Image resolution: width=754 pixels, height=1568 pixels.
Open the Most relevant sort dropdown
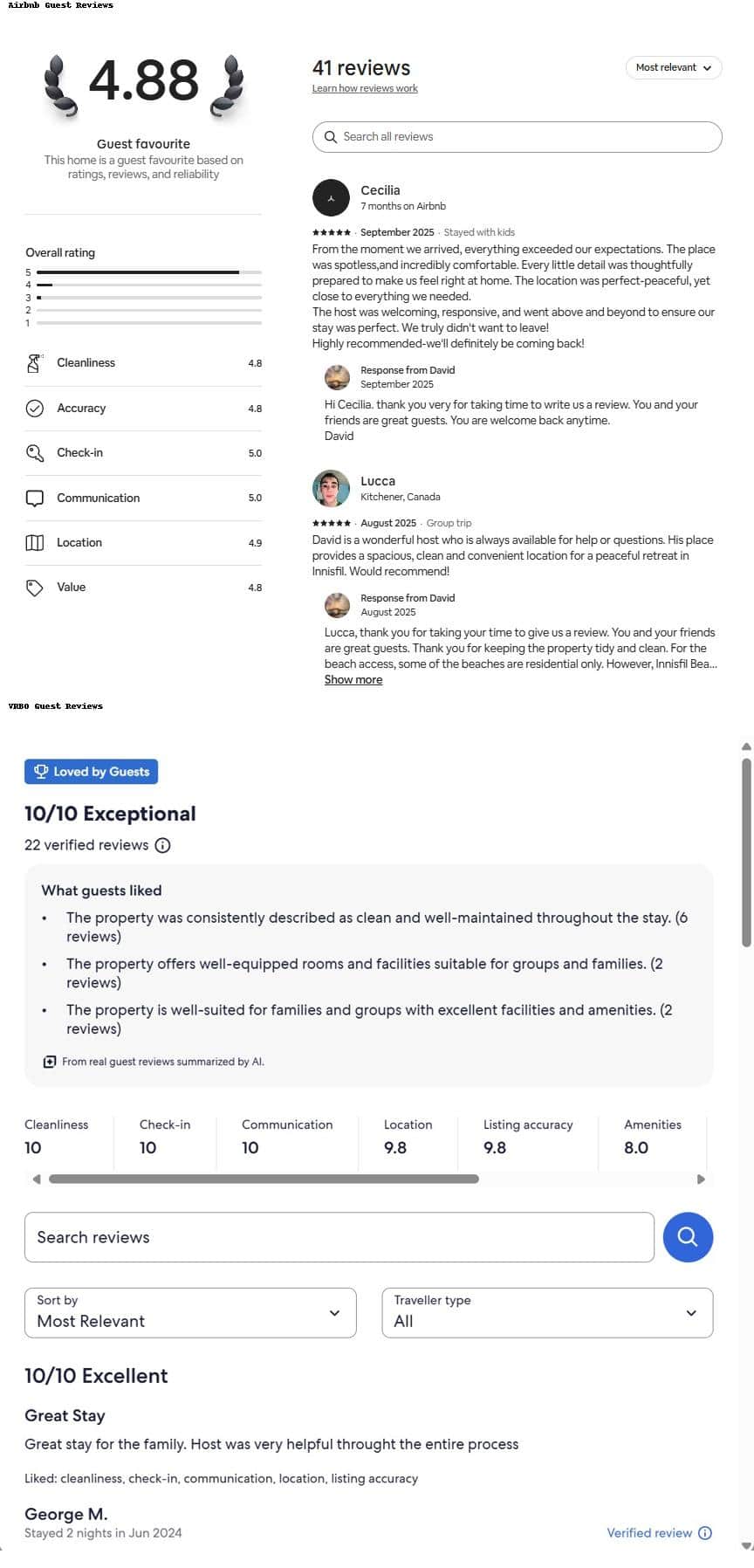tap(673, 67)
